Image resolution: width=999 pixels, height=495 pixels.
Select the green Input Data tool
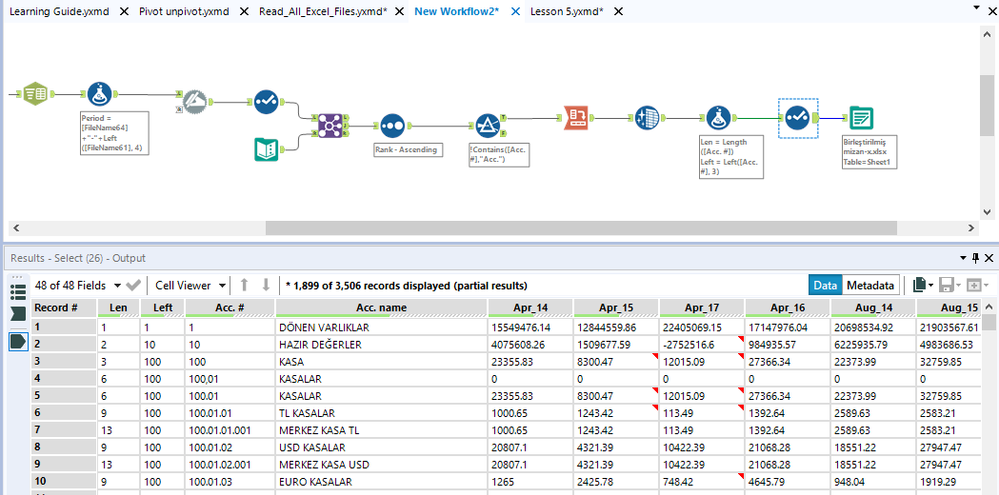pos(35,94)
